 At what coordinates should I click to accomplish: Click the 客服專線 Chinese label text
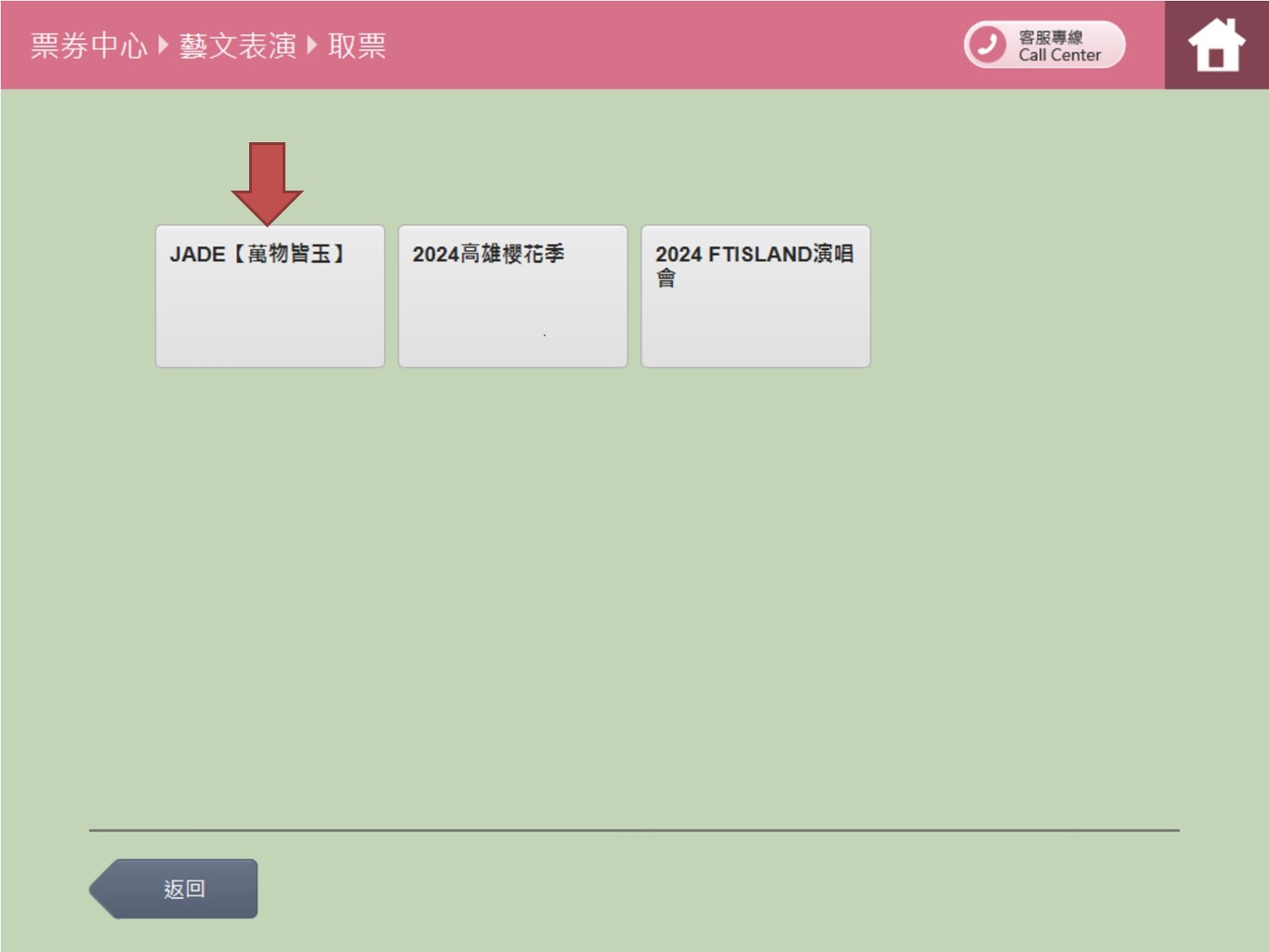pos(1051,36)
